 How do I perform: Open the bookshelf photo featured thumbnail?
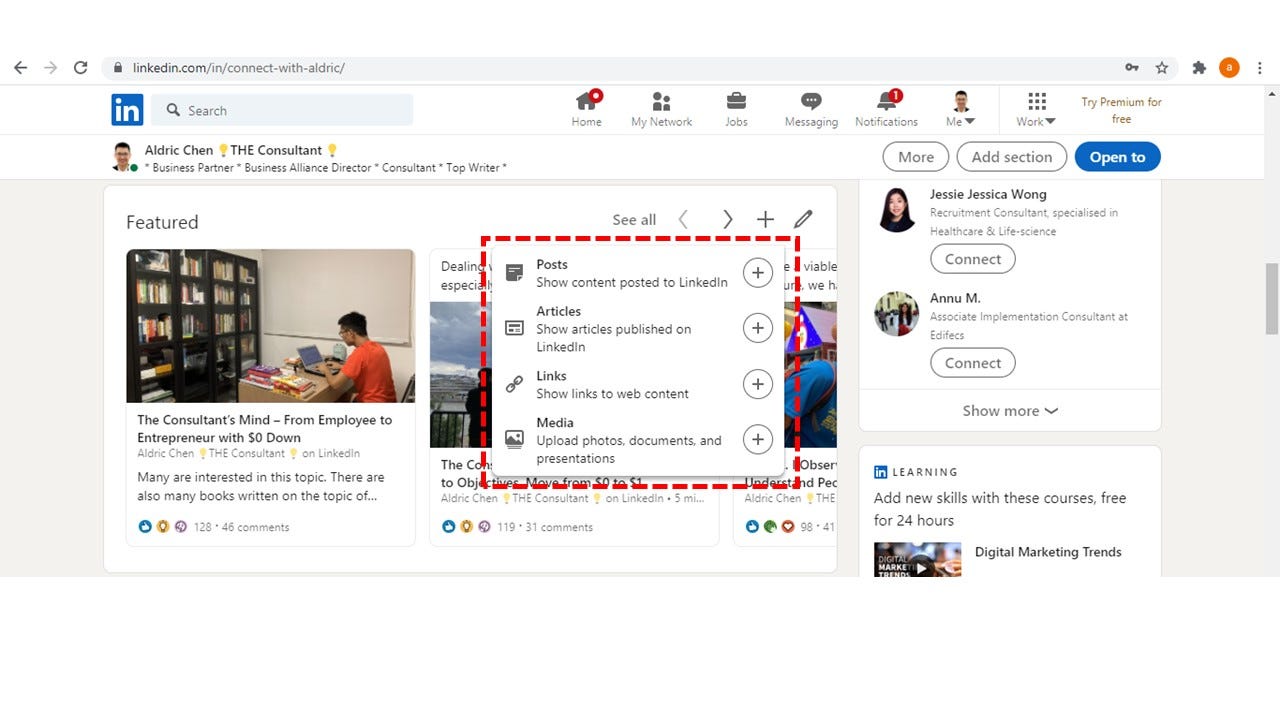click(x=270, y=326)
